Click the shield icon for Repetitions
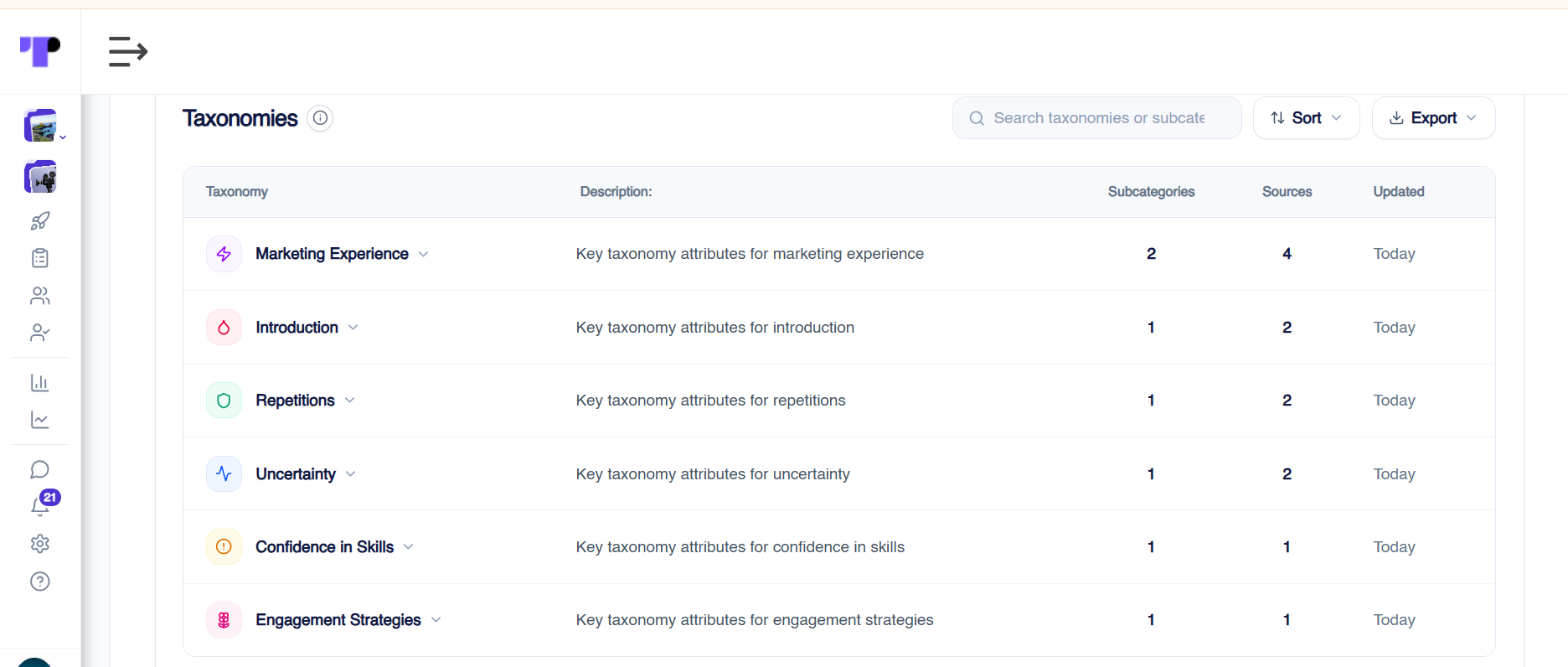The height and width of the screenshot is (667, 1568). [x=224, y=401]
